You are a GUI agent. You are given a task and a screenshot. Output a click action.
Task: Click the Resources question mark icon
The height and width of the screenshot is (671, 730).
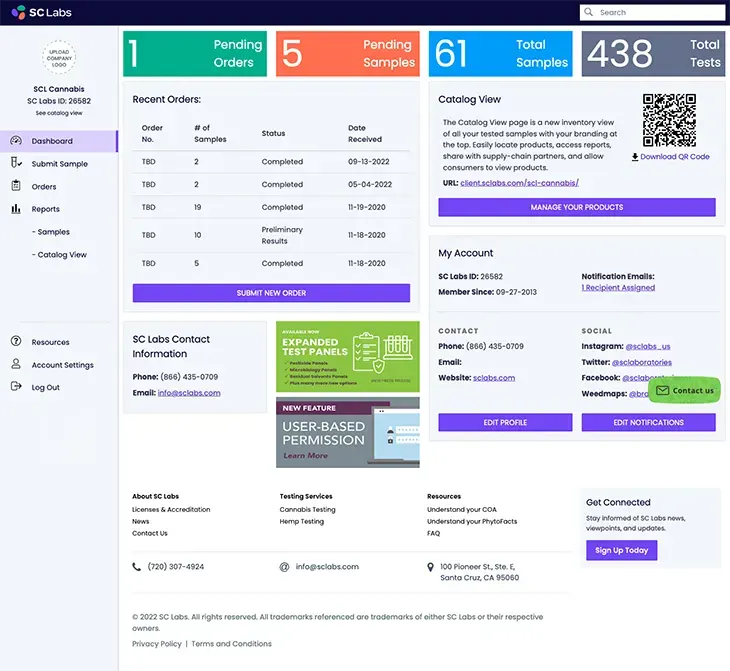point(16,341)
